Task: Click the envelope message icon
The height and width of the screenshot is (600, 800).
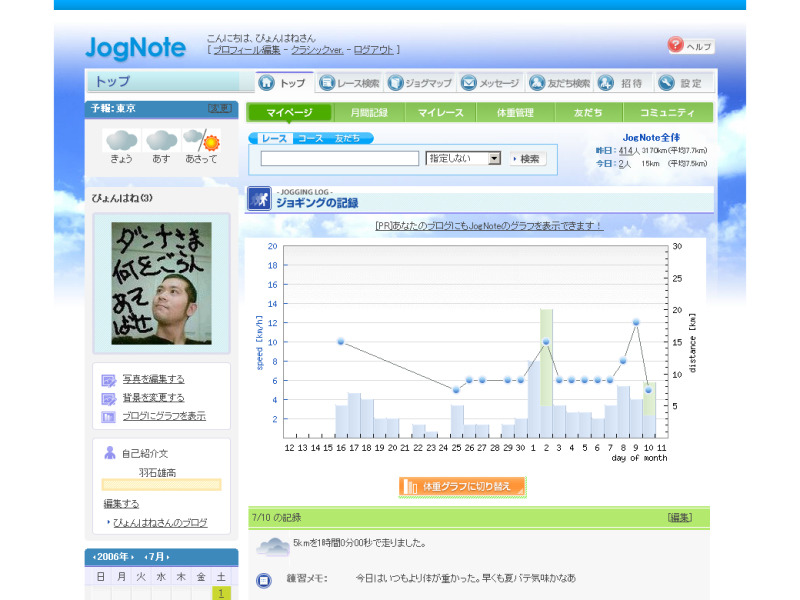Action: [468, 83]
